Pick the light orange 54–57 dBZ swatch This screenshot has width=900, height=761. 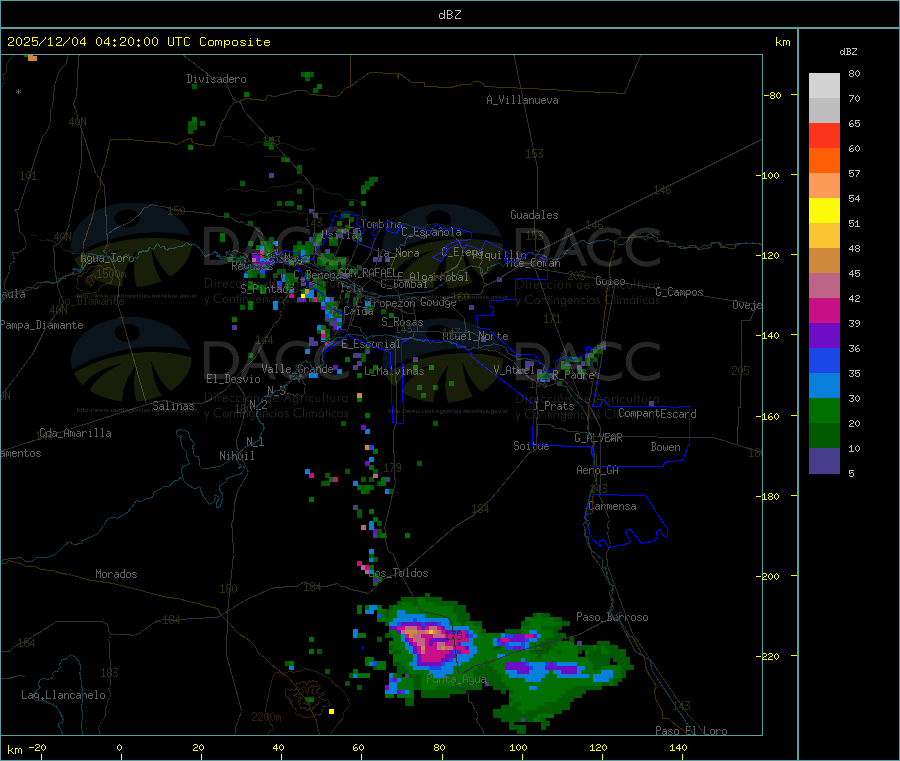pyautogui.click(x=824, y=185)
